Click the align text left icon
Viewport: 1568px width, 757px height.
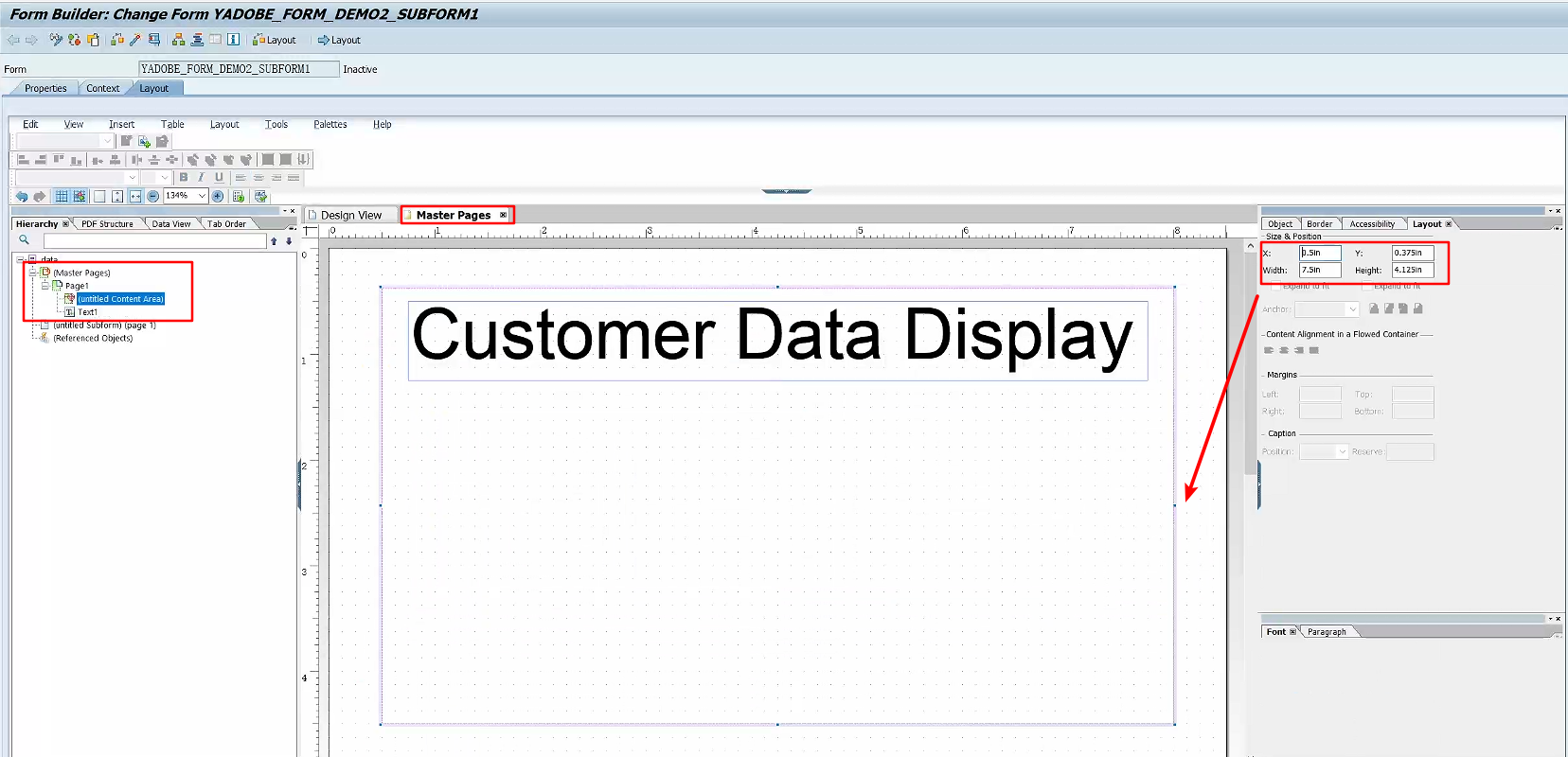click(x=241, y=177)
